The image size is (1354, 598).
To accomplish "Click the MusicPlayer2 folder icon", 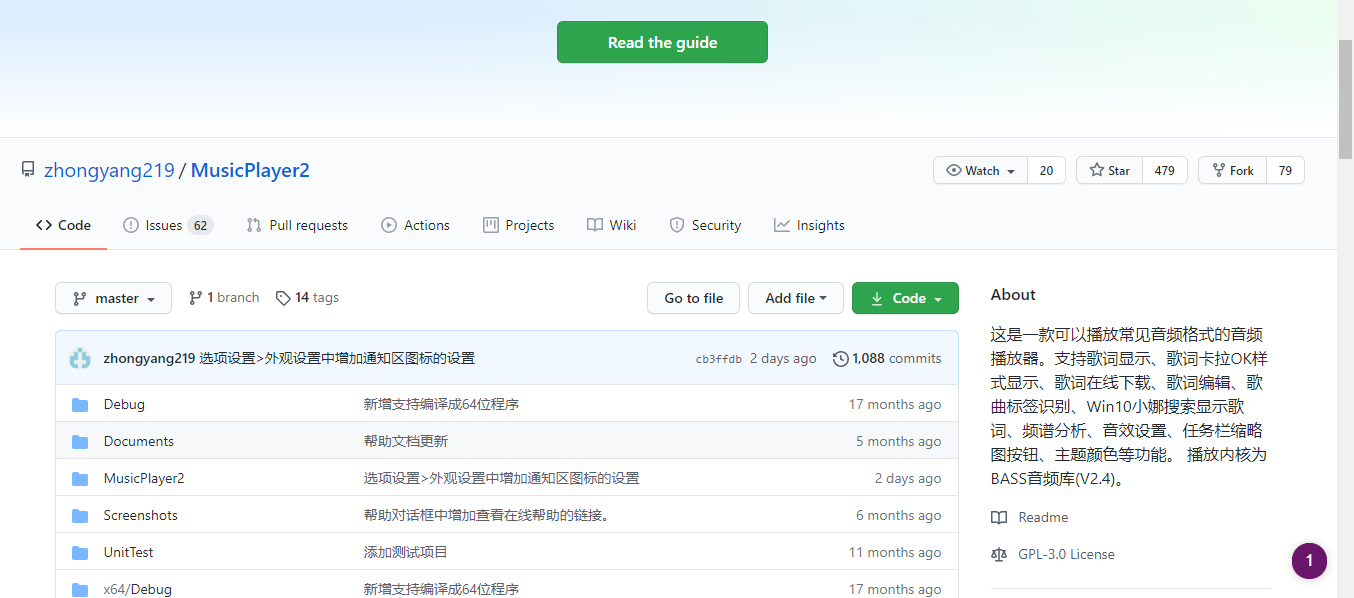I will pos(80,478).
